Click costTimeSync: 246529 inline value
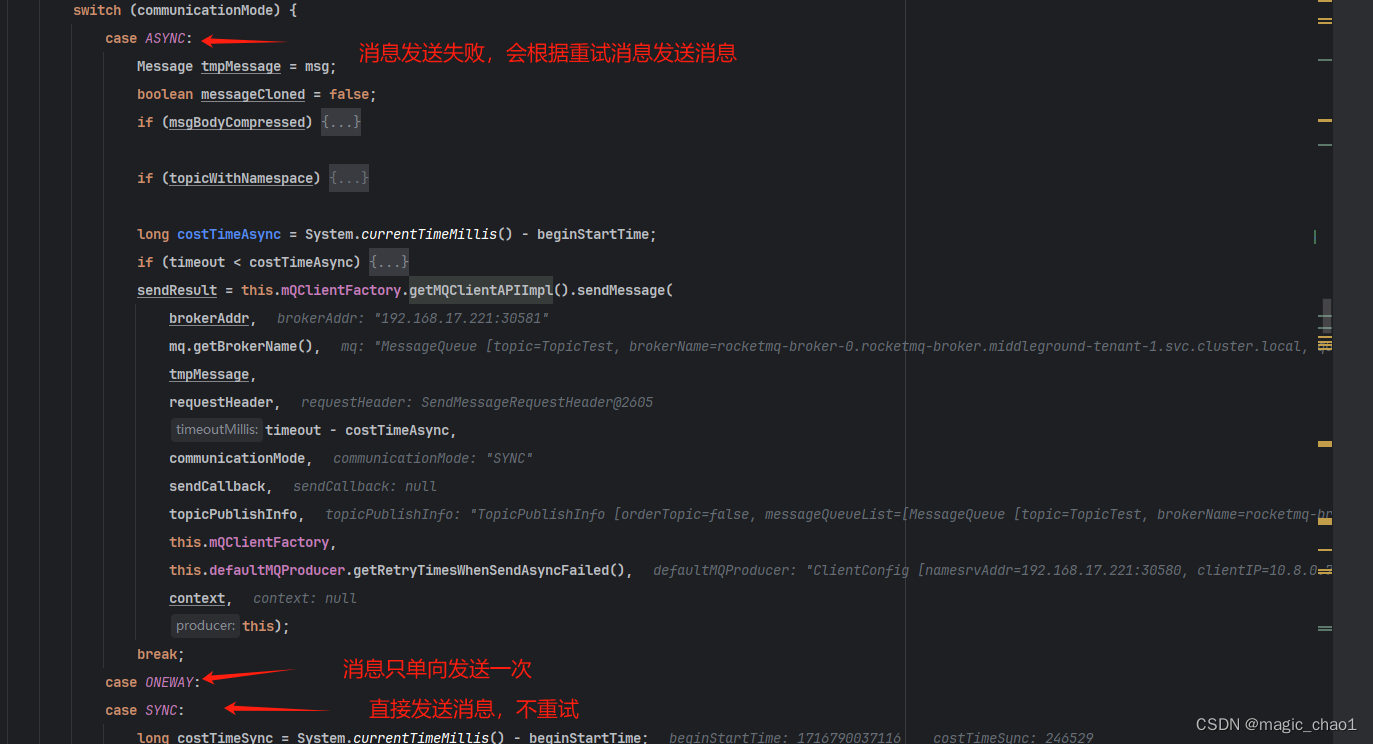1373x744 pixels. point(1013,738)
